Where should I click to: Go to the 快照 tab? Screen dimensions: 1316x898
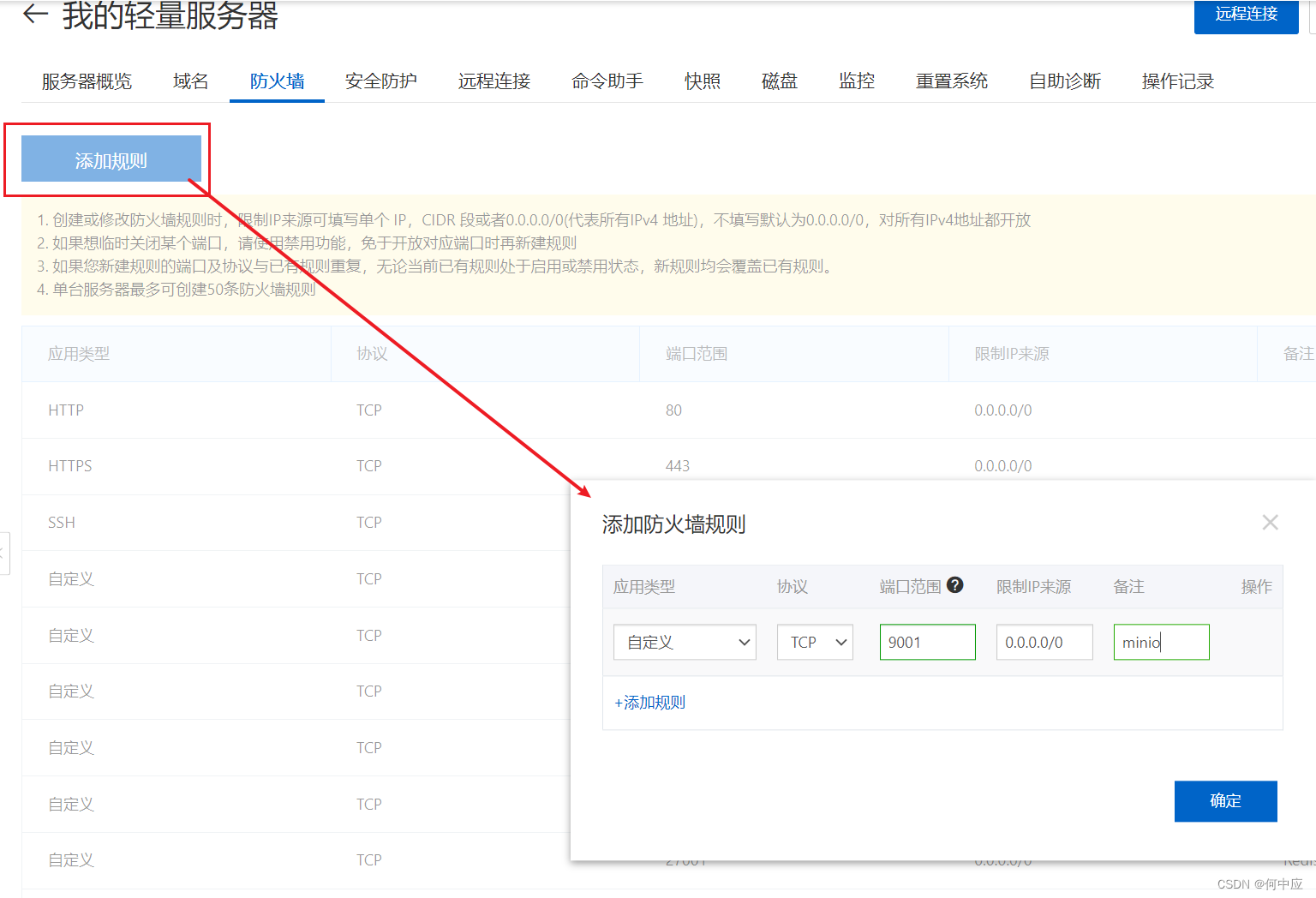[703, 81]
